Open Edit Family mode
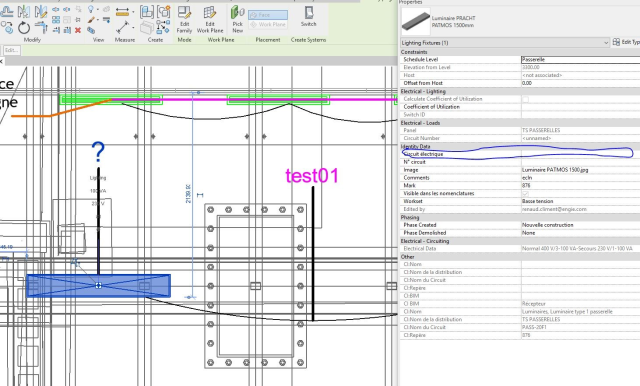This screenshot has width=640, height=386. point(184,19)
